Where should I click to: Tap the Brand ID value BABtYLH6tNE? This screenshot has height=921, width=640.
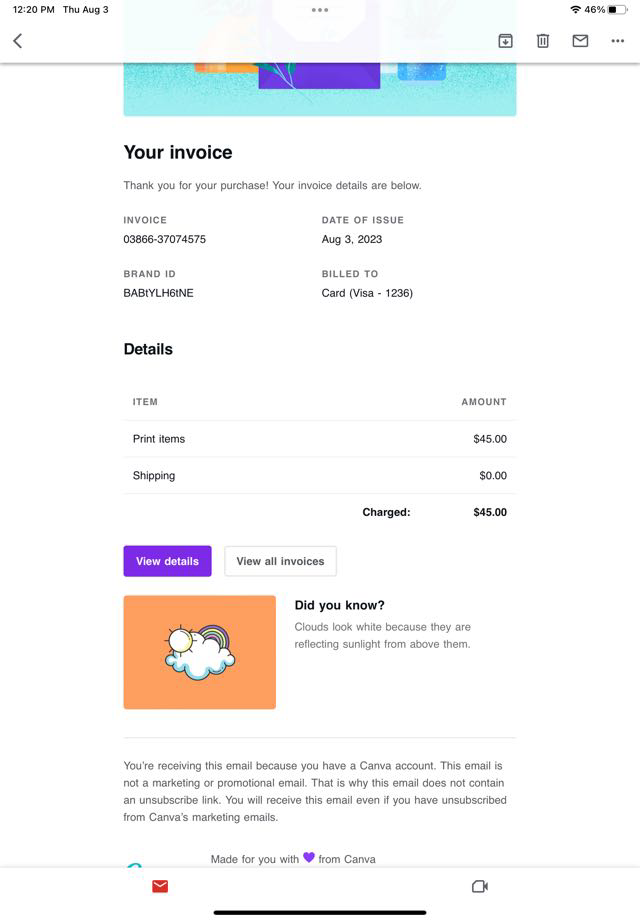point(158,293)
